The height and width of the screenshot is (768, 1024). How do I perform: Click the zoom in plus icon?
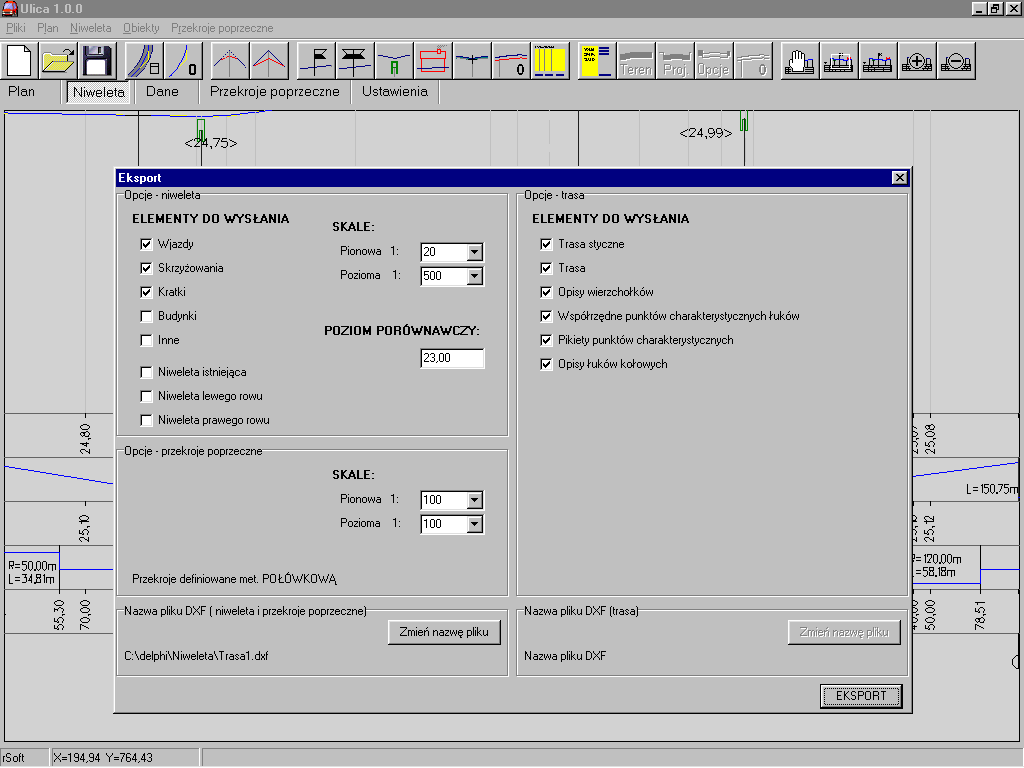917,61
